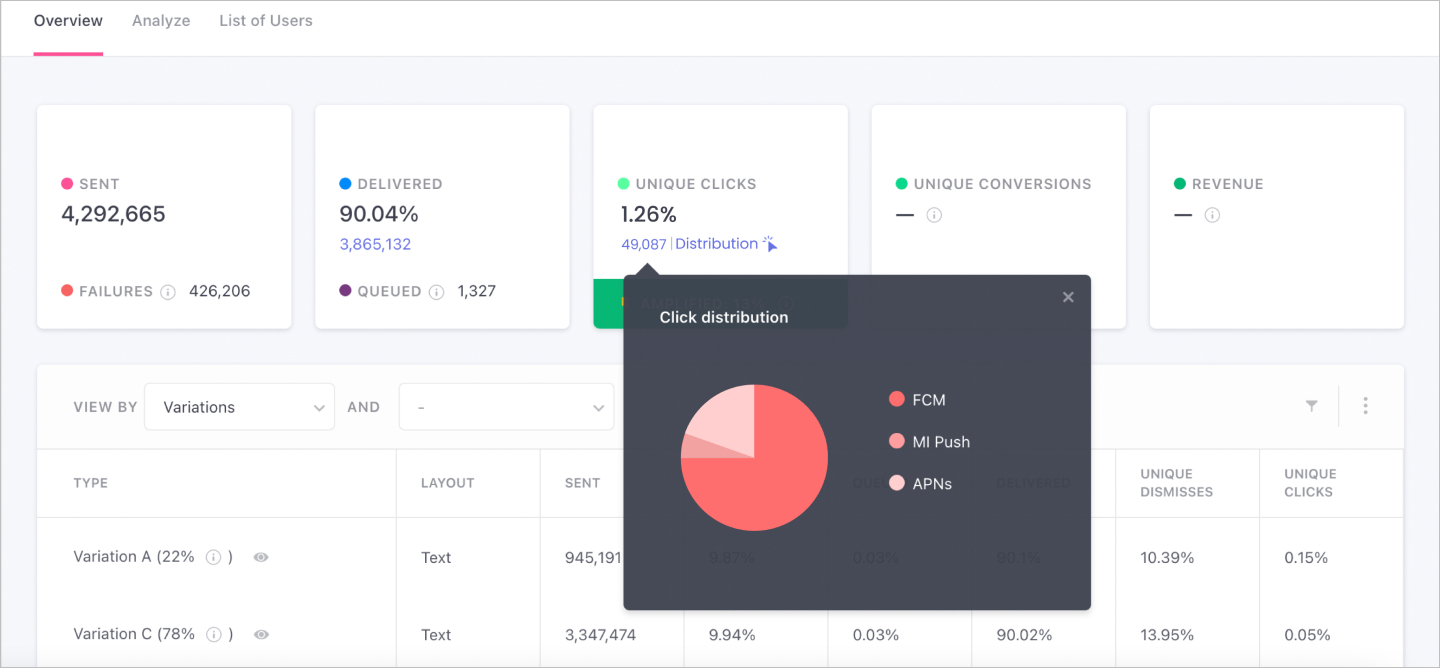Screen dimensions: 1440x668
Task: Click the 49,087 unique clicks count
Action: coord(643,244)
